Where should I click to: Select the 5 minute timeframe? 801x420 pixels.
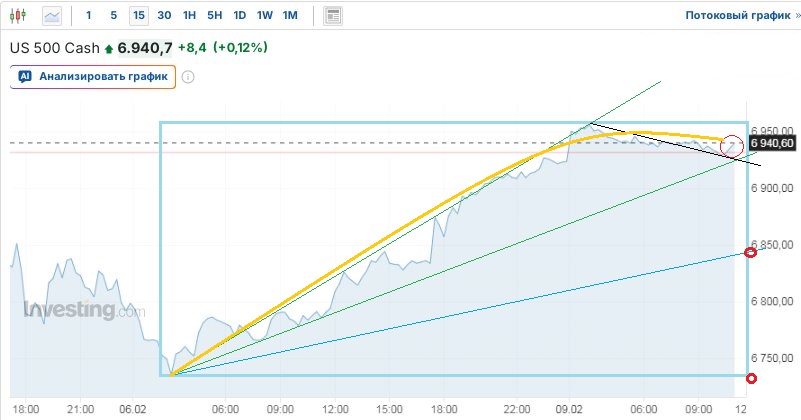[113, 16]
